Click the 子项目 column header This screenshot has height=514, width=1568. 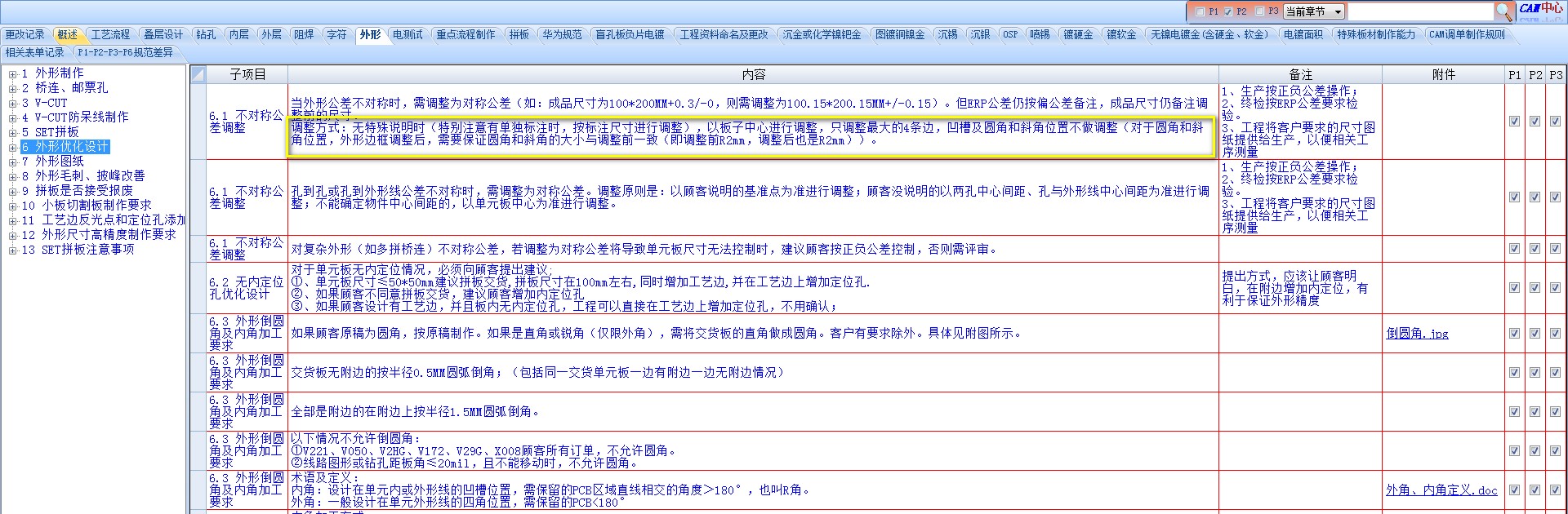(247, 74)
